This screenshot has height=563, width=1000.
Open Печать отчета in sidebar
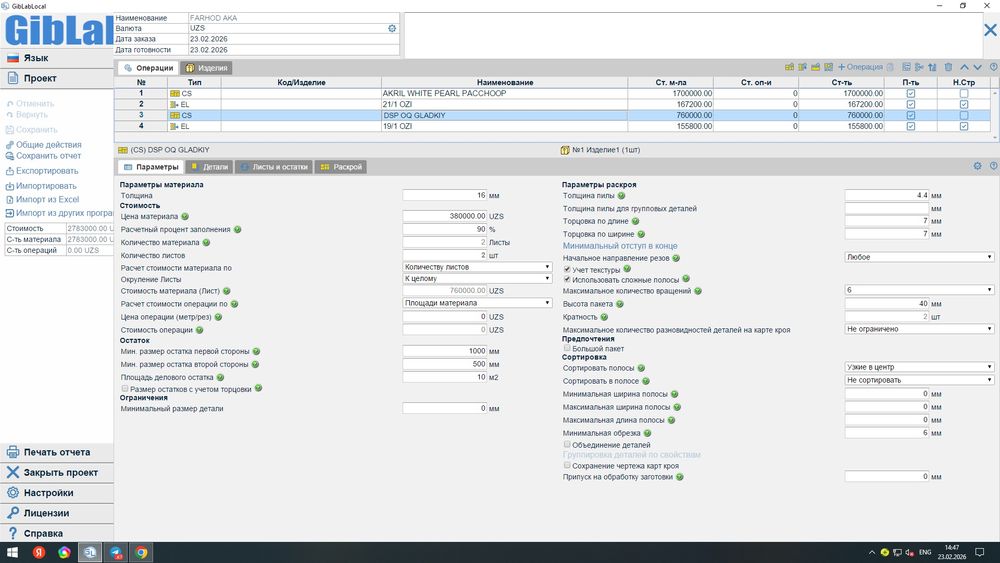[x=57, y=452]
